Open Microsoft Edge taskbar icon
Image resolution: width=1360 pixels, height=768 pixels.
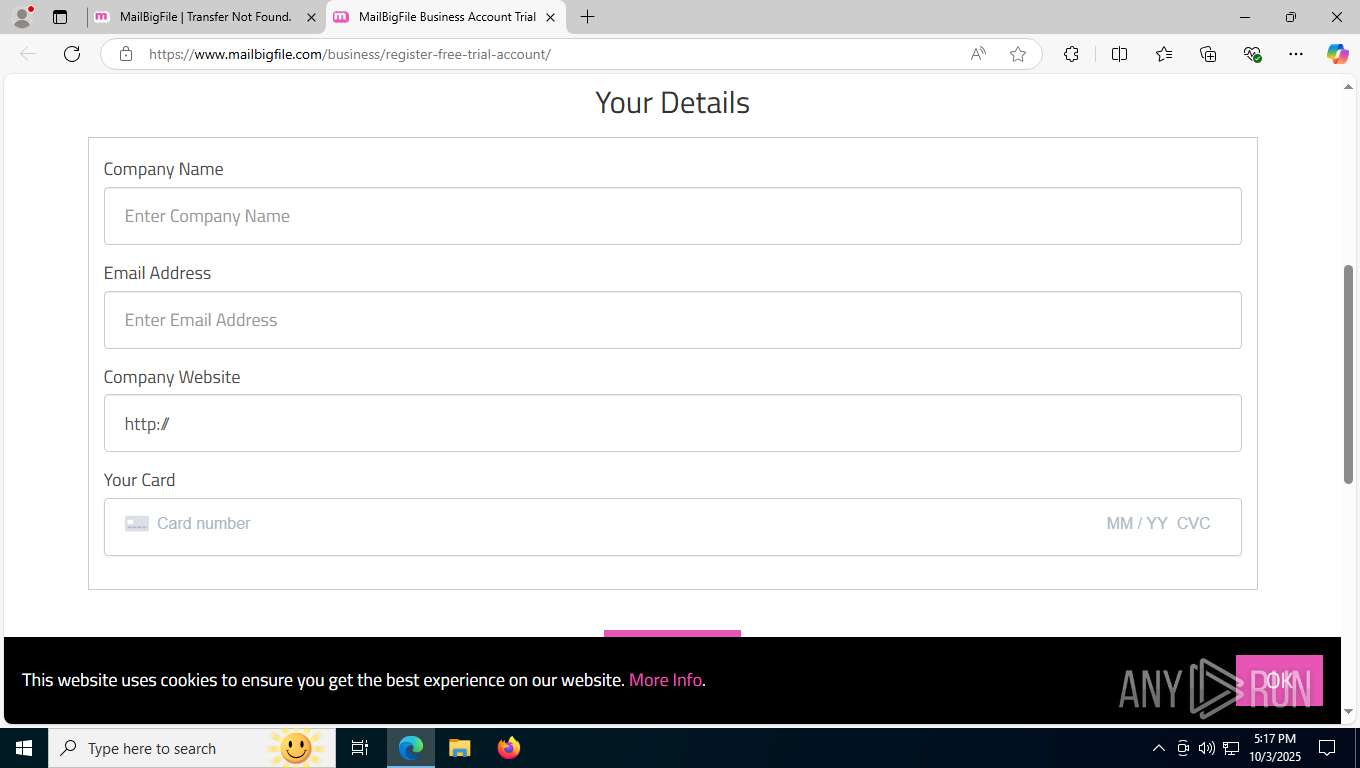(411, 748)
